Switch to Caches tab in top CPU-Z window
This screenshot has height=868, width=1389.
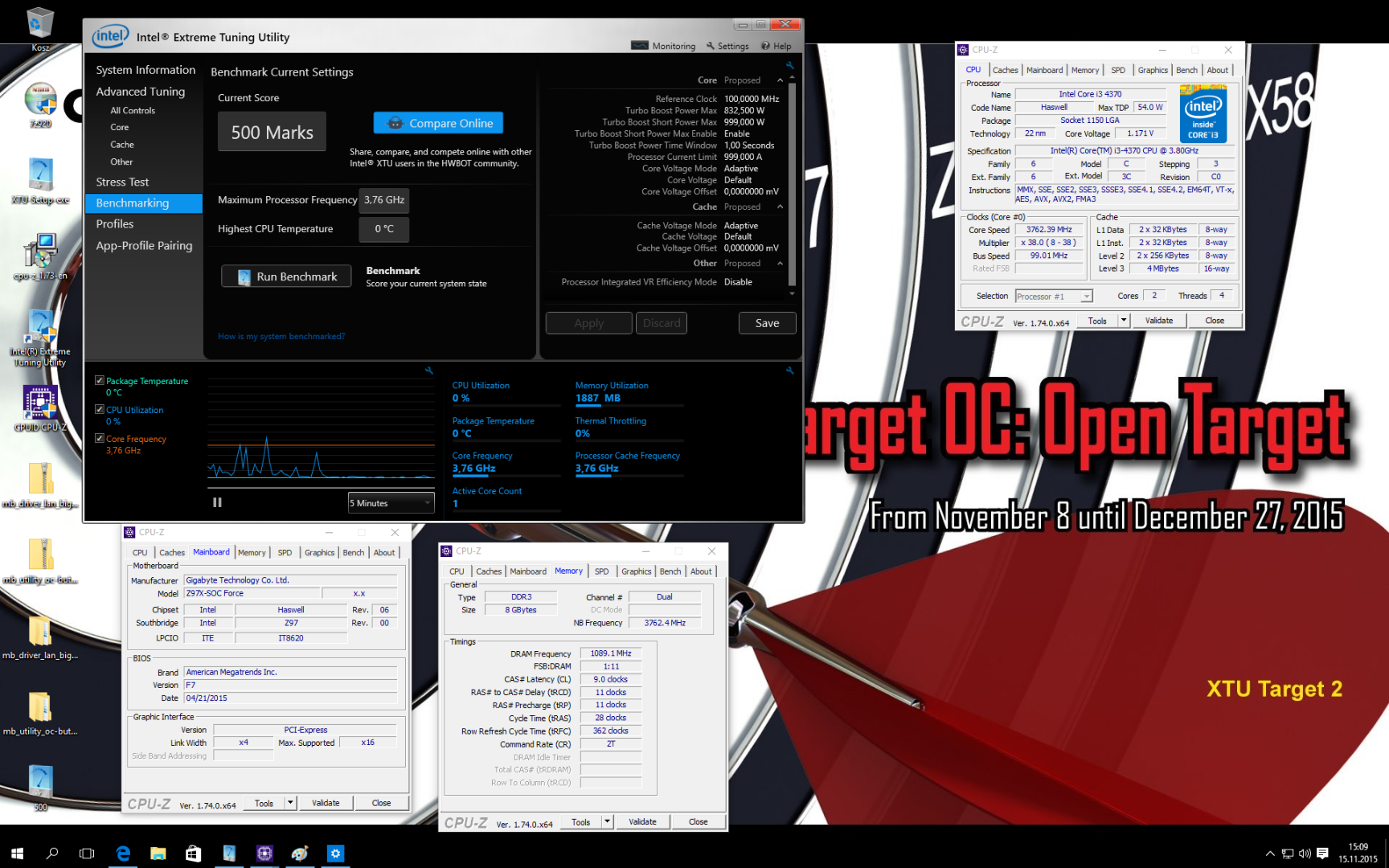1005,70
